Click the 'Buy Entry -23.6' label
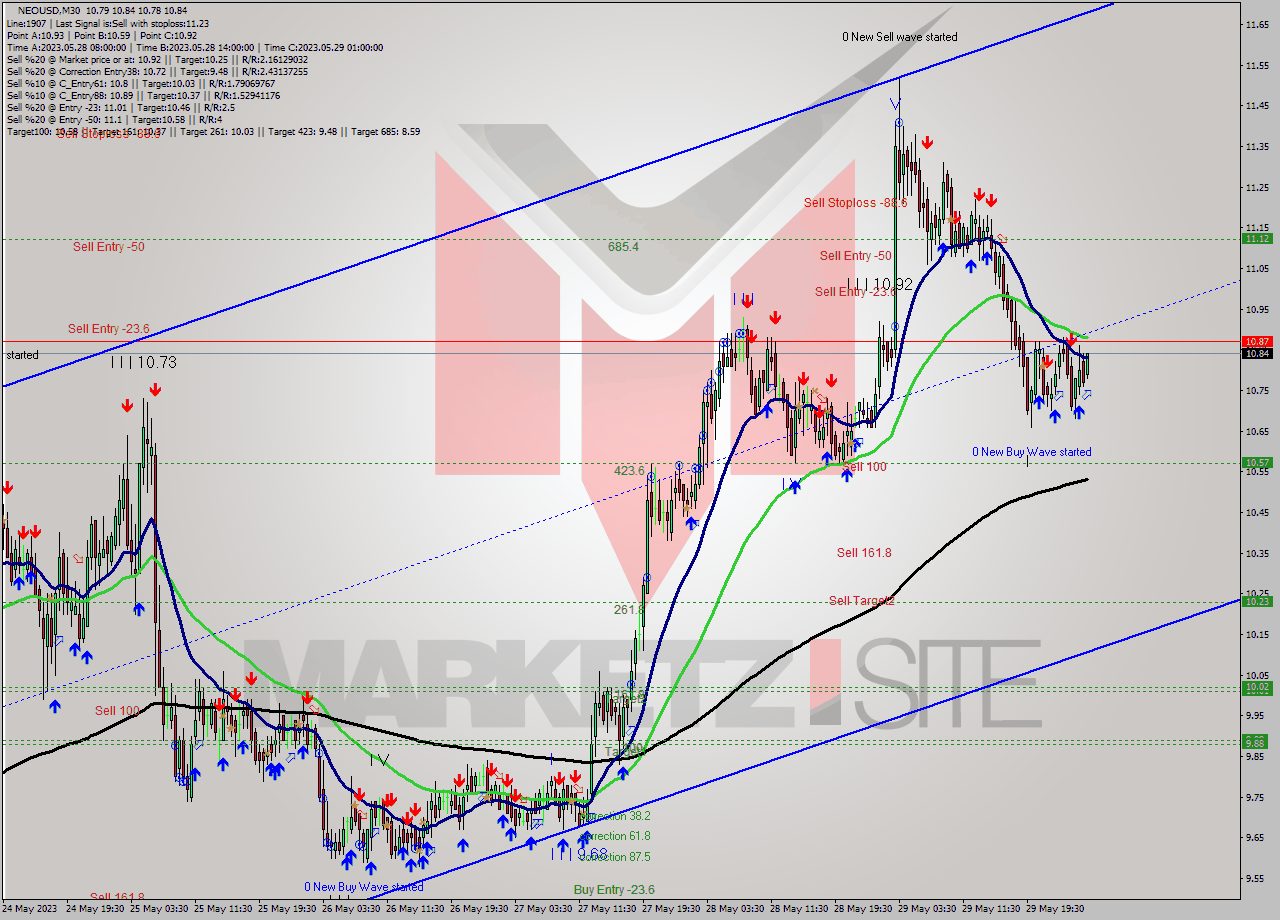Viewport: 1280px width, 920px height. [614, 889]
